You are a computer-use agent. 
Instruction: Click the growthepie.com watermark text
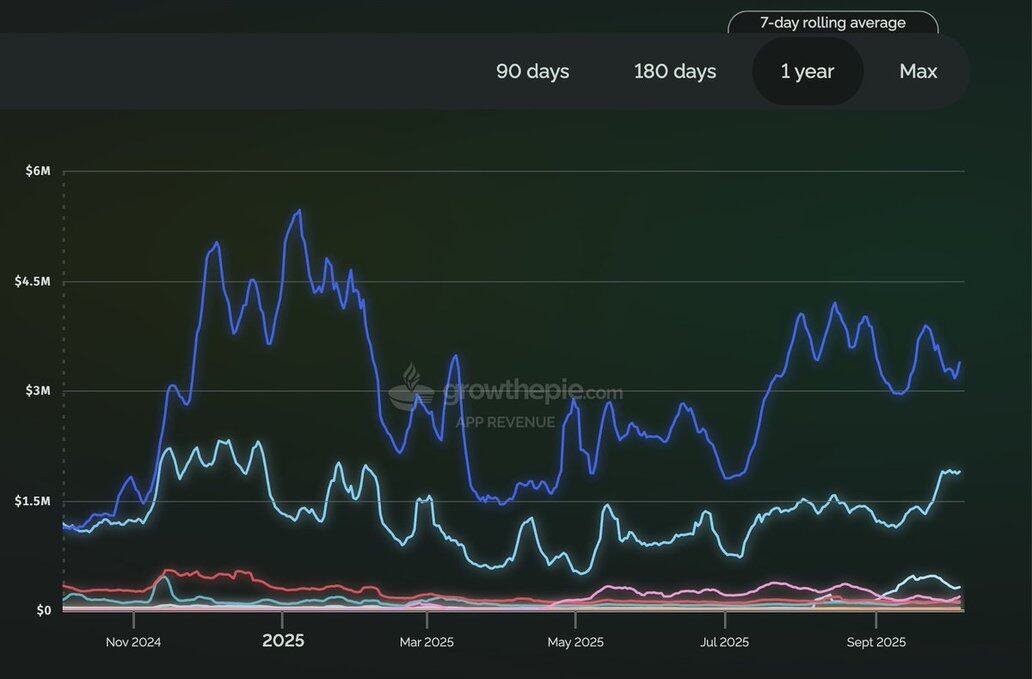point(531,392)
